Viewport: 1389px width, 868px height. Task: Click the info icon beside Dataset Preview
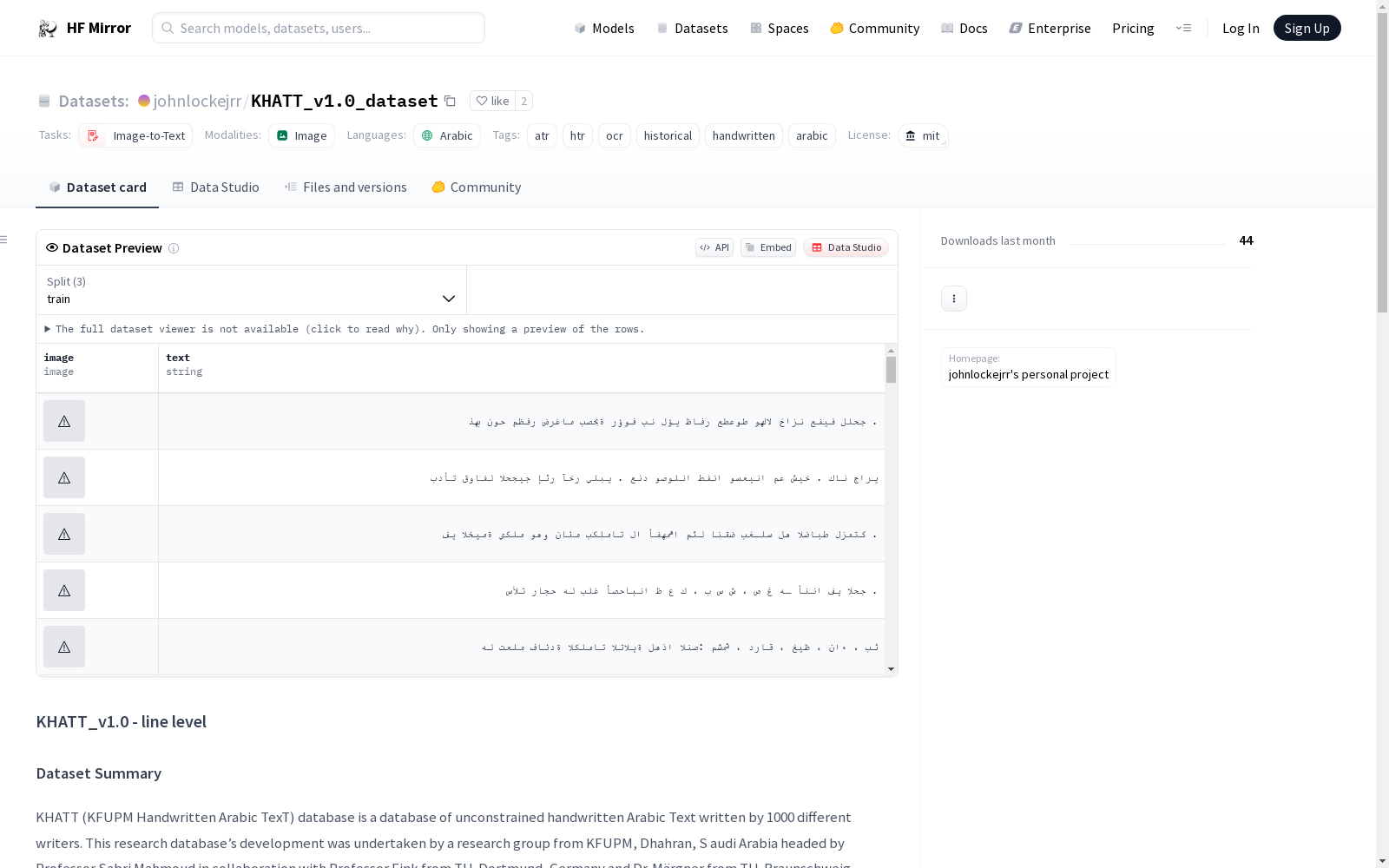[174, 248]
